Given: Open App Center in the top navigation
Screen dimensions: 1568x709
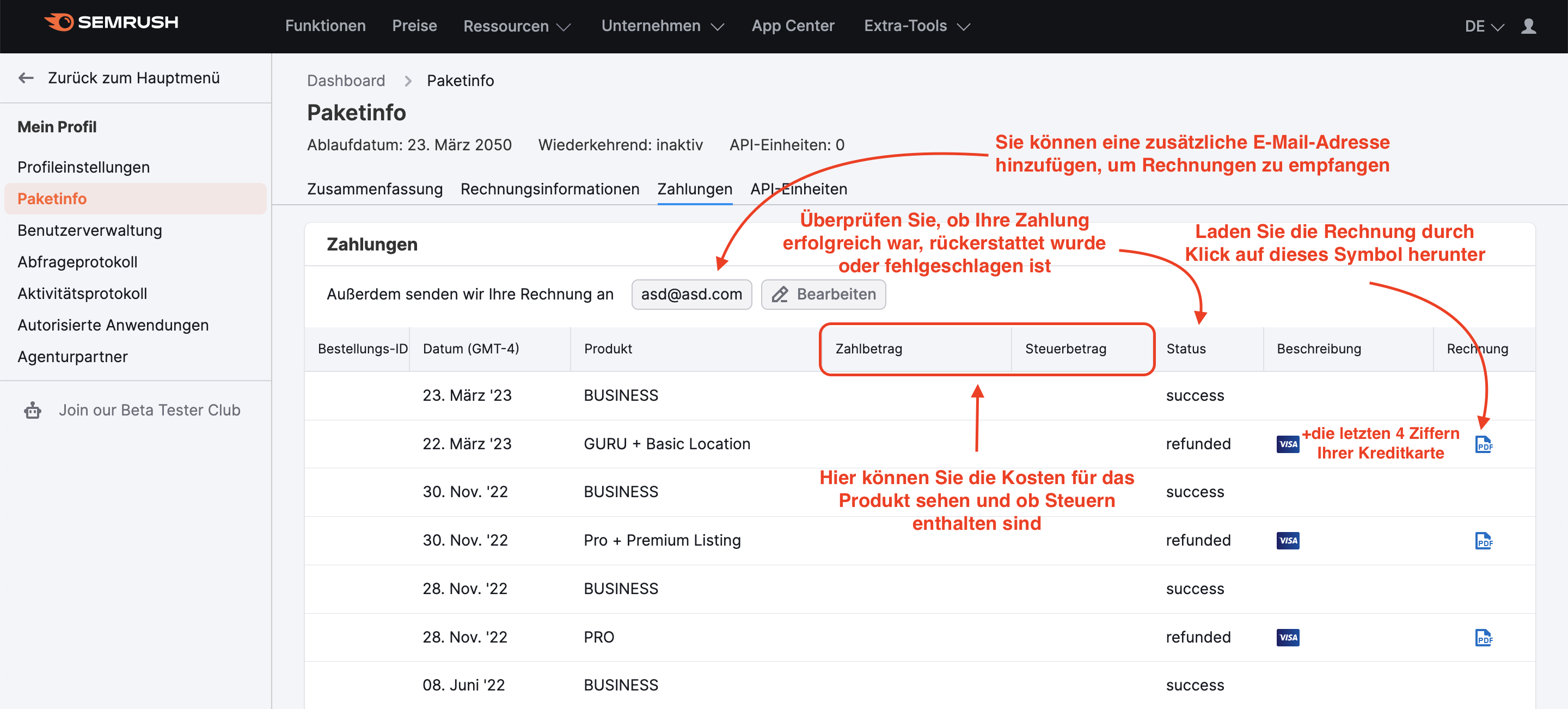Looking at the screenshot, I should click(793, 26).
